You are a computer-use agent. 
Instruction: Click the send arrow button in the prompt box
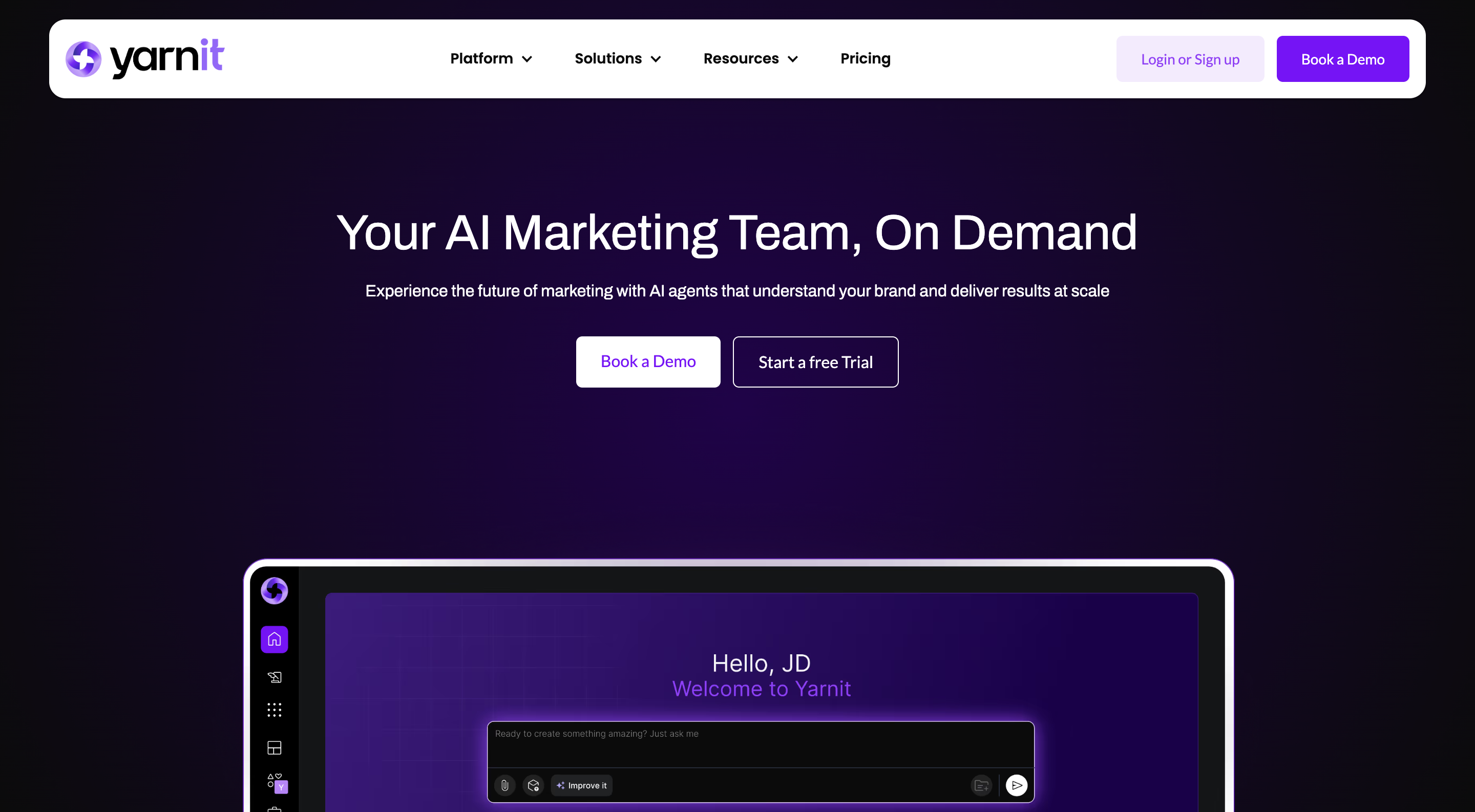1016,785
